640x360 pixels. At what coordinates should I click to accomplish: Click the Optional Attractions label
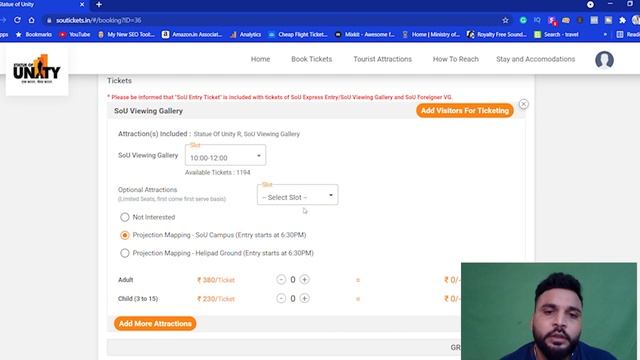(x=147, y=190)
